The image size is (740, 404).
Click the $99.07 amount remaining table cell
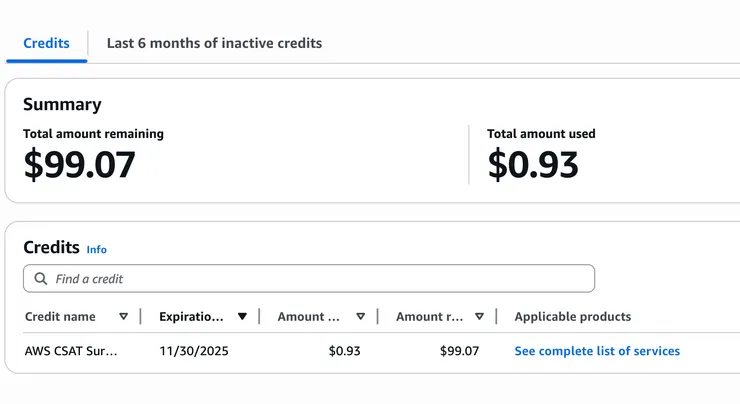pos(459,351)
